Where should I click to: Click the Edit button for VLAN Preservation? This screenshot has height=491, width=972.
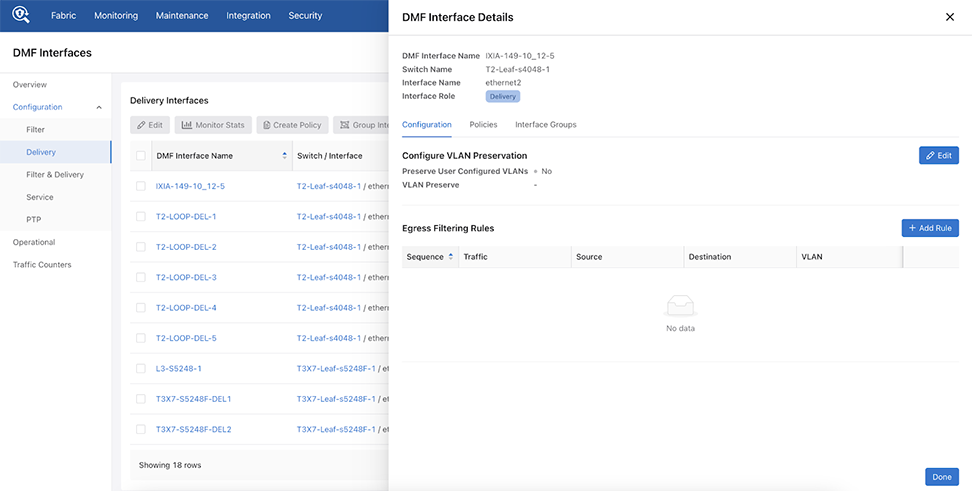click(x=938, y=155)
